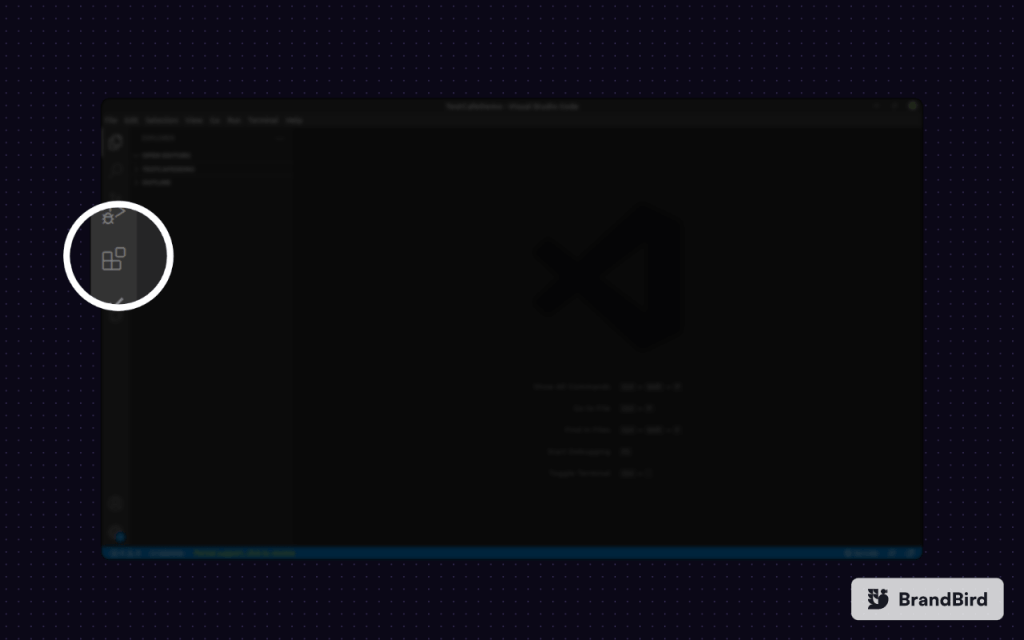Open the Terminal menu
This screenshot has width=1024, height=640.
pyautogui.click(x=263, y=120)
